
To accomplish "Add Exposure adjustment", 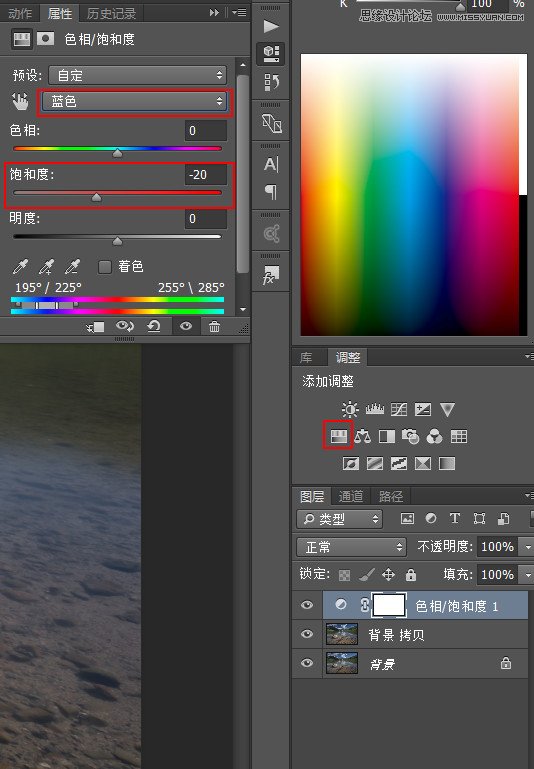I will 423,409.
